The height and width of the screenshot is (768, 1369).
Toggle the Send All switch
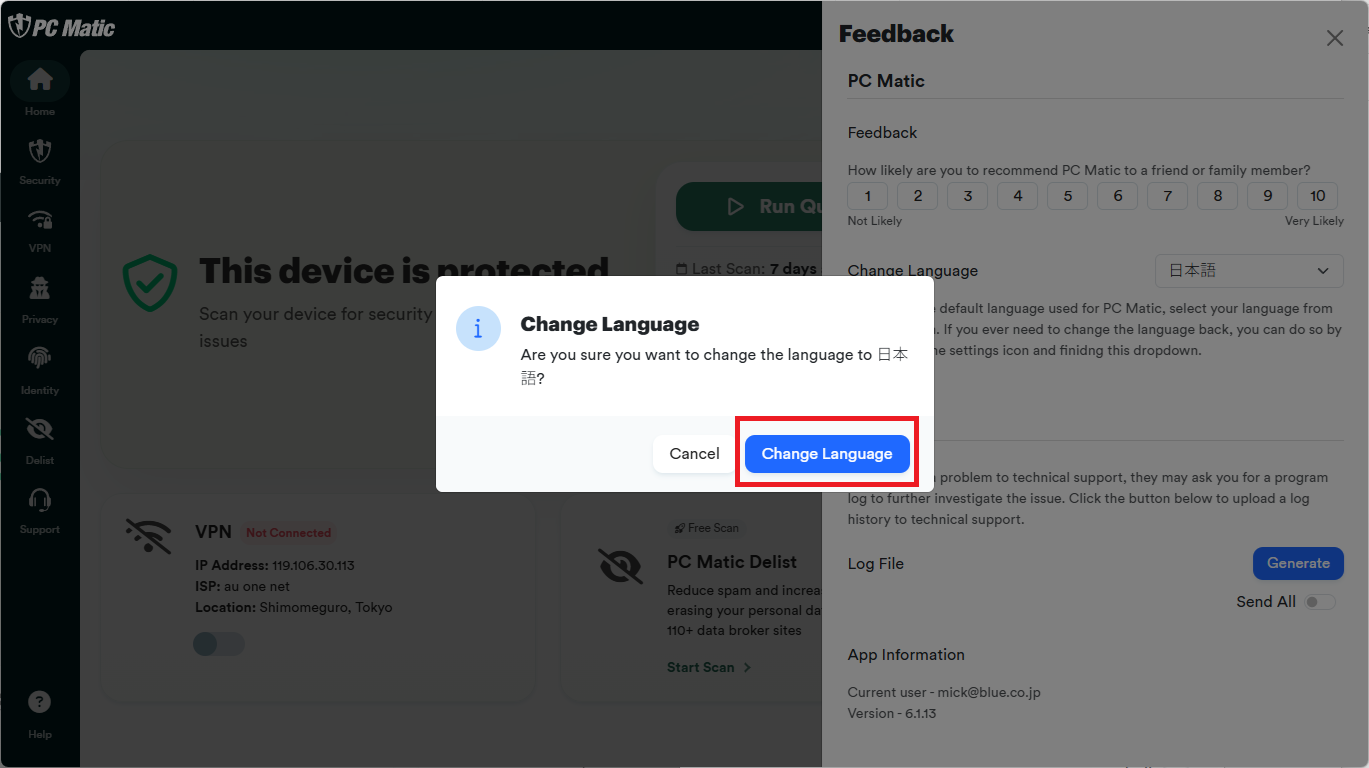pos(1320,602)
